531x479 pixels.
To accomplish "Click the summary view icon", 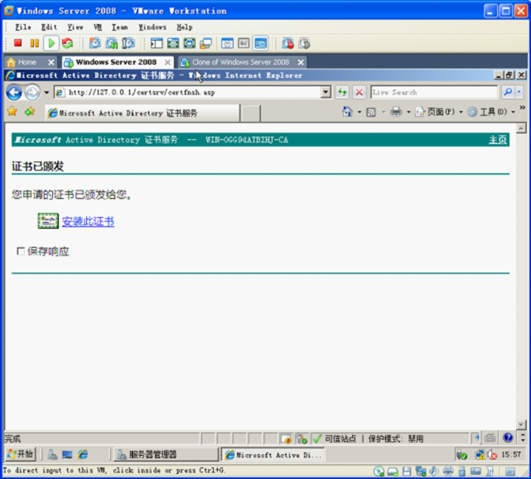I will pyautogui.click(x=227, y=43).
